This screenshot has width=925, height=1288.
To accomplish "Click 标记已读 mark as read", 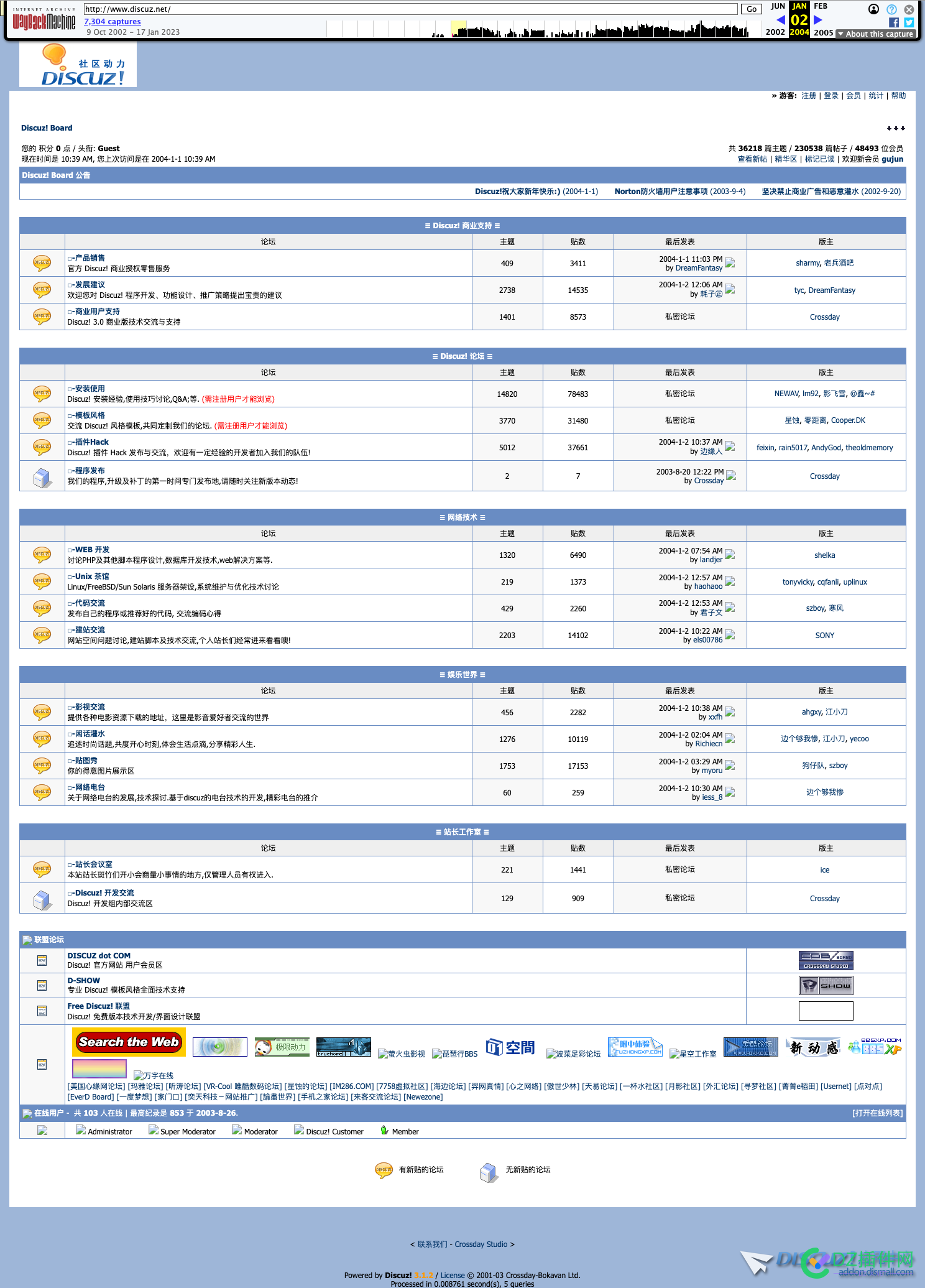I will [x=819, y=159].
